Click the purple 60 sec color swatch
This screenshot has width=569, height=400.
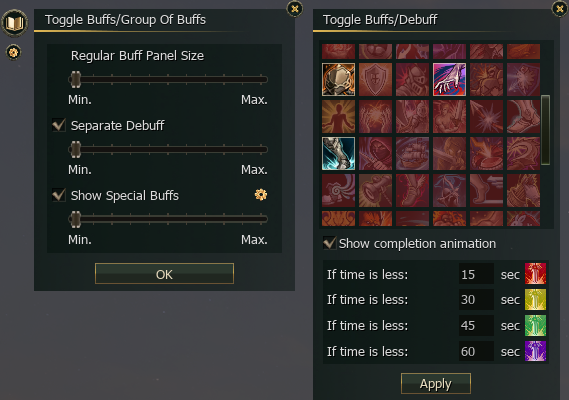535,351
